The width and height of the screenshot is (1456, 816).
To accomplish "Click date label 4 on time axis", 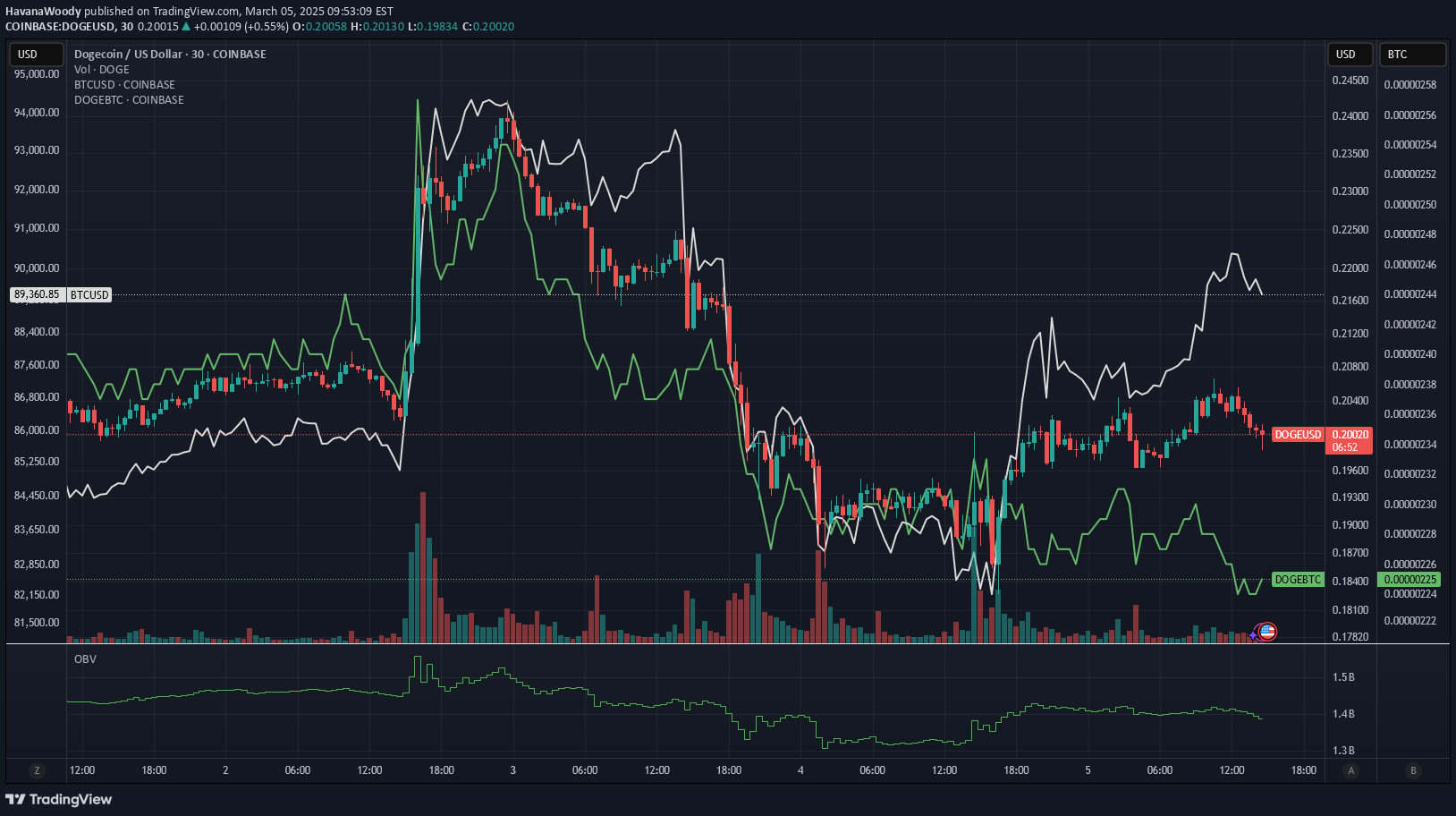I will 800,770.
